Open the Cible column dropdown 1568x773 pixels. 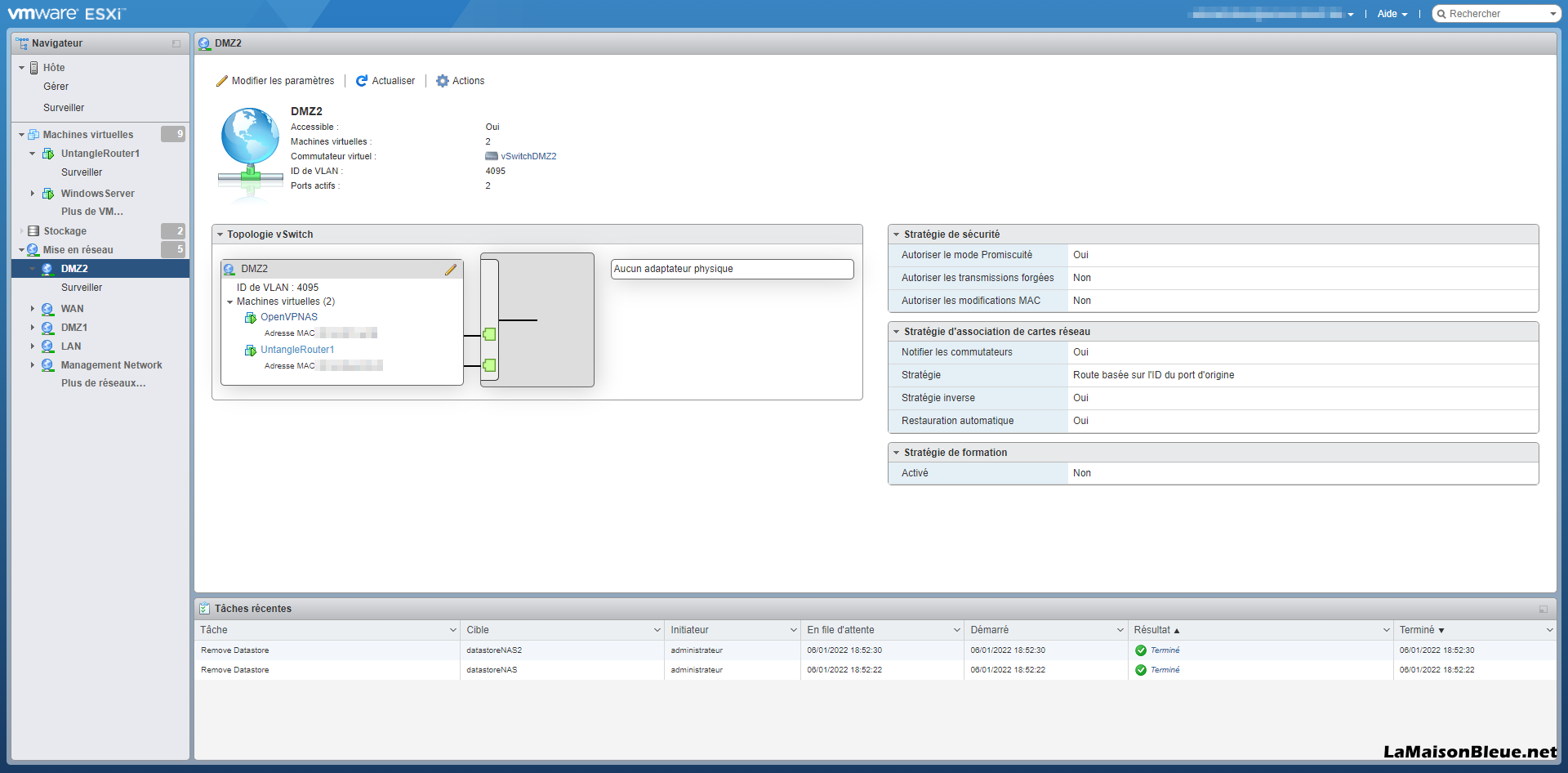[657, 630]
